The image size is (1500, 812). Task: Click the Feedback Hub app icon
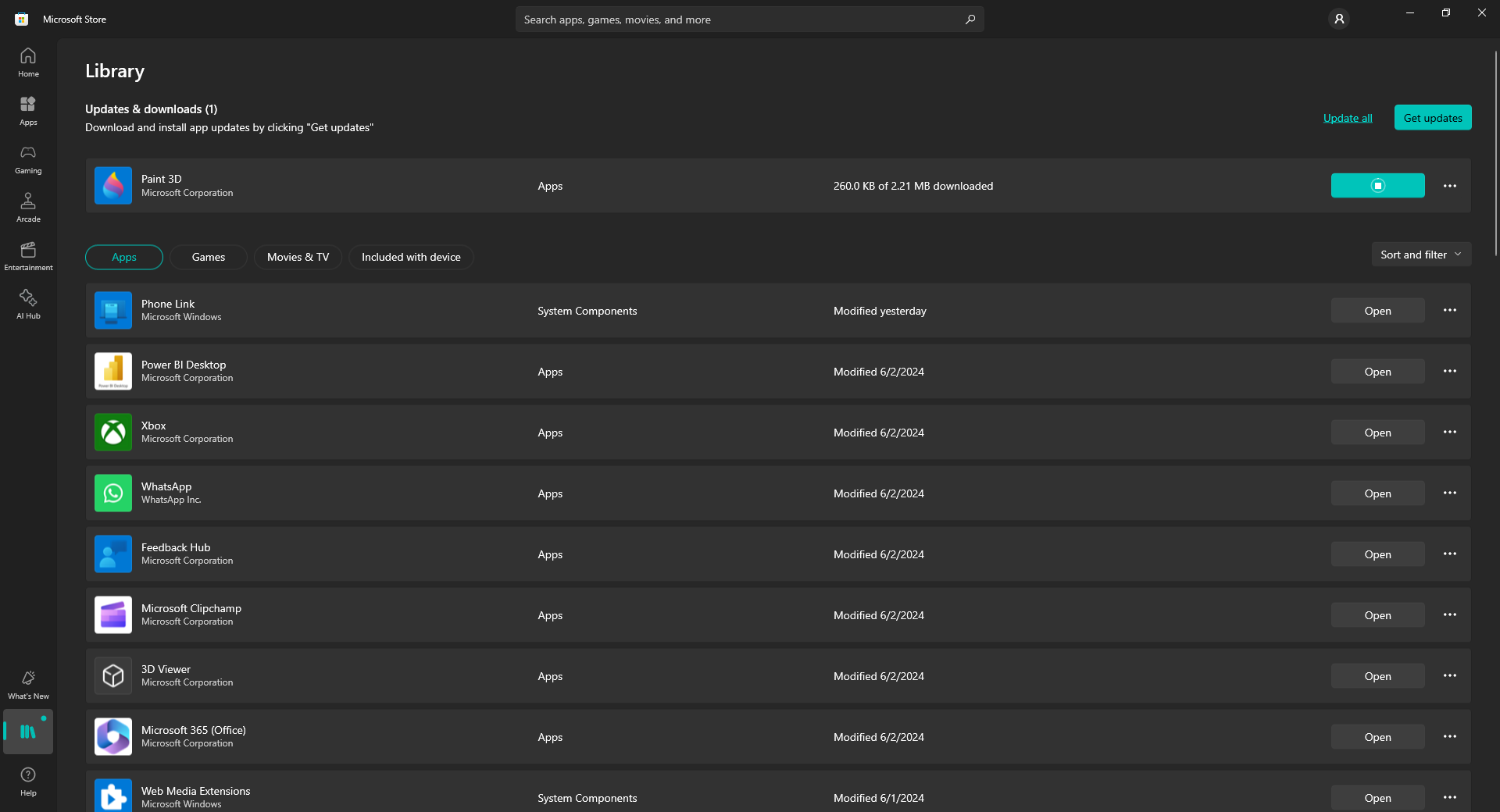[x=113, y=554]
